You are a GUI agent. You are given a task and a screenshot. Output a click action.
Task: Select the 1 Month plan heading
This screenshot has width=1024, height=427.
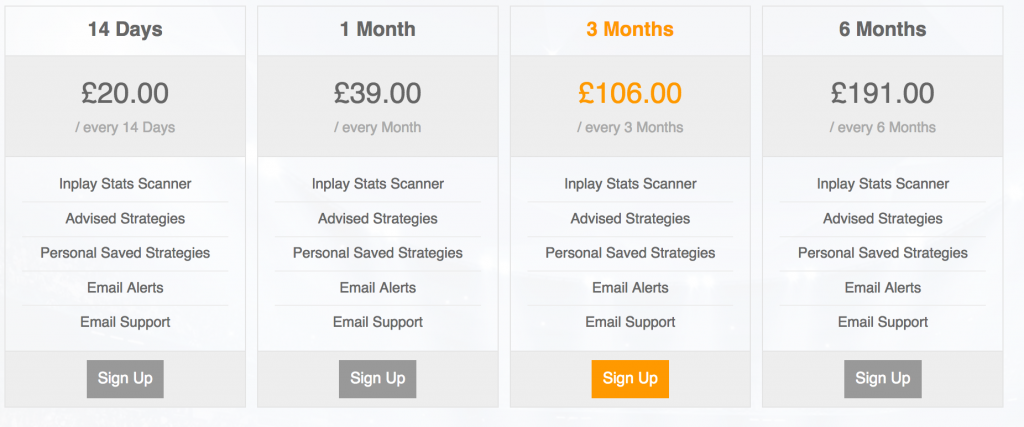point(377,29)
